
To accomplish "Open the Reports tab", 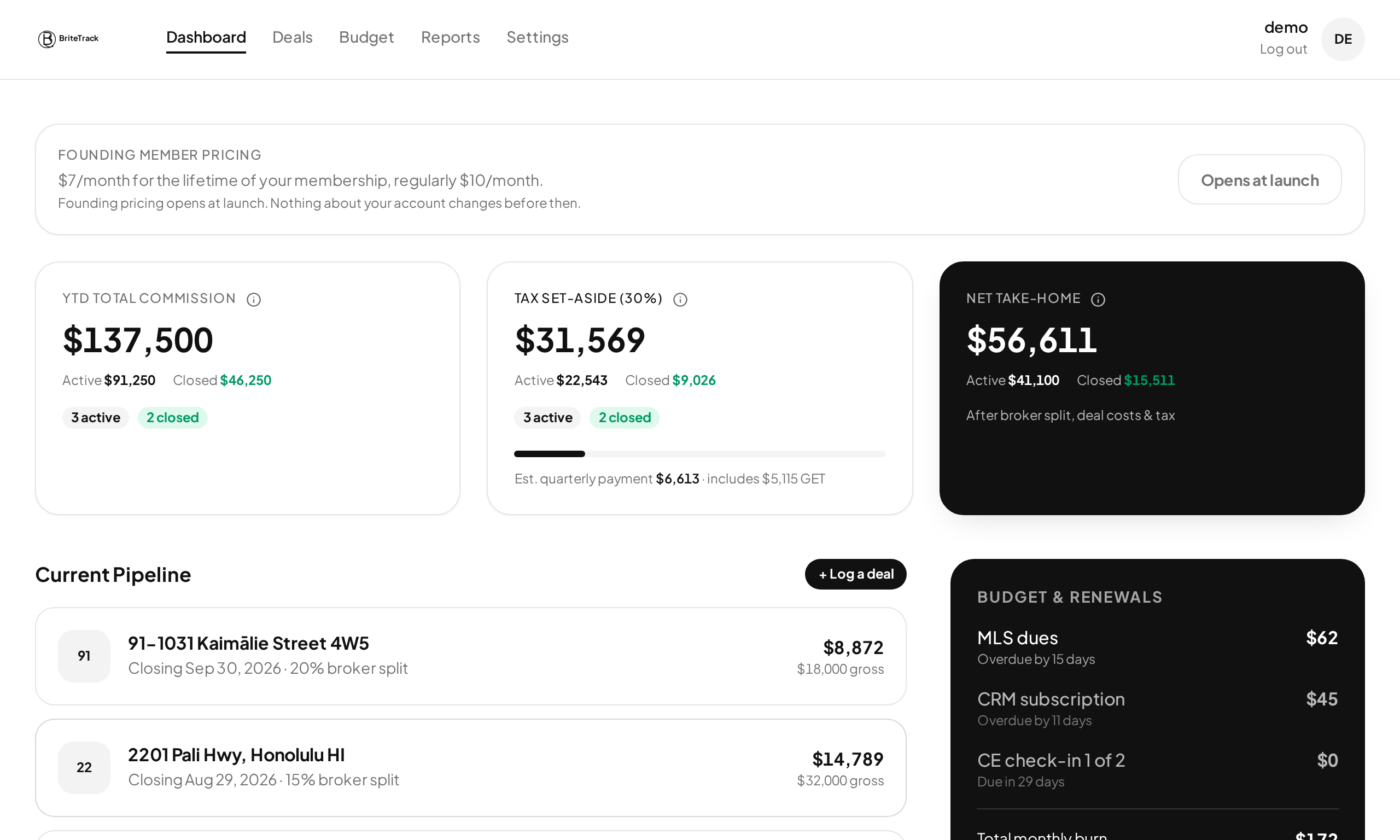I will click(451, 37).
